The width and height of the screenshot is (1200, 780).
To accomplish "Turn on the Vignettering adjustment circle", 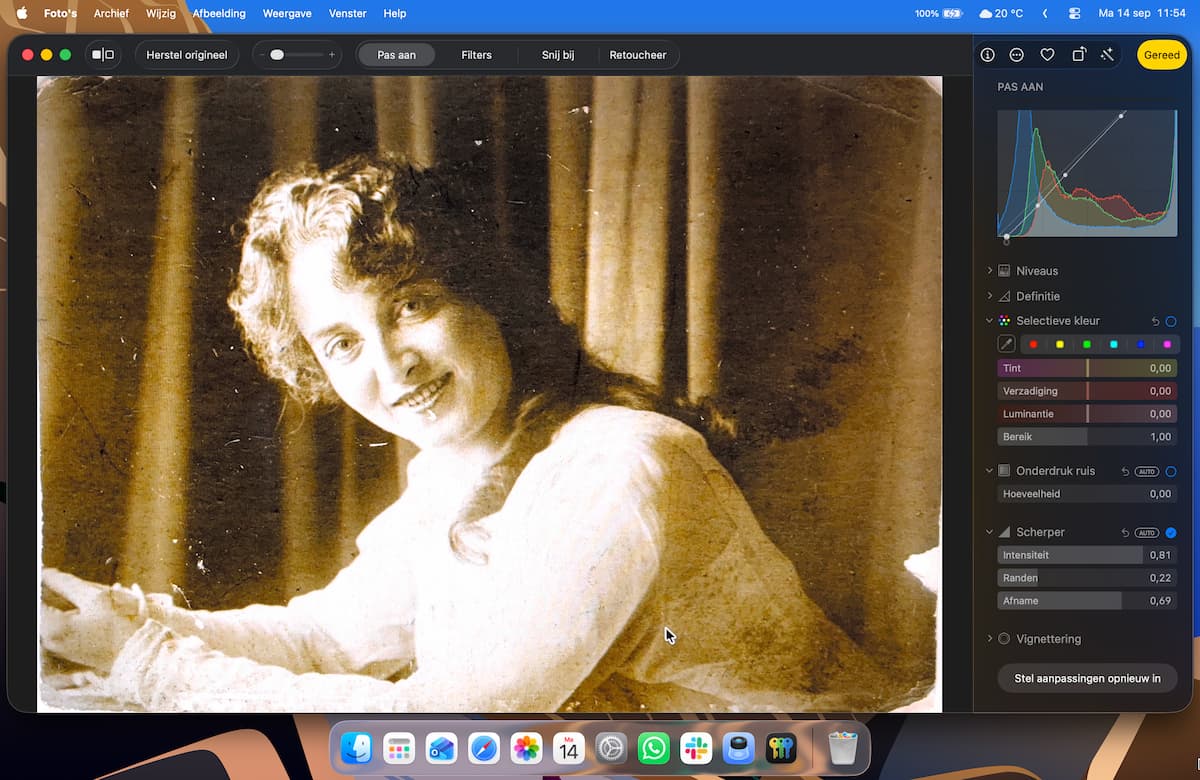I will coord(1004,638).
